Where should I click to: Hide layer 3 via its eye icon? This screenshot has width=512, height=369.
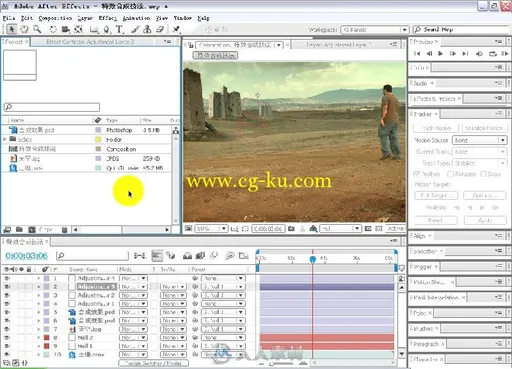7,295
